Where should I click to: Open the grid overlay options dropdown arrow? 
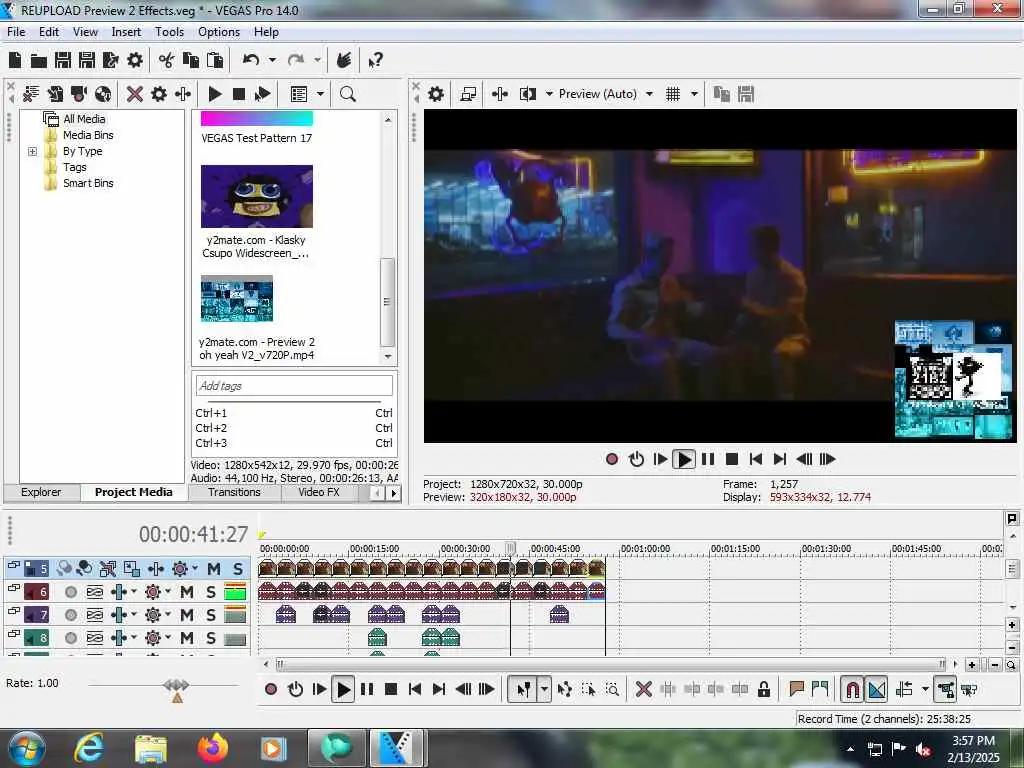(x=694, y=94)
